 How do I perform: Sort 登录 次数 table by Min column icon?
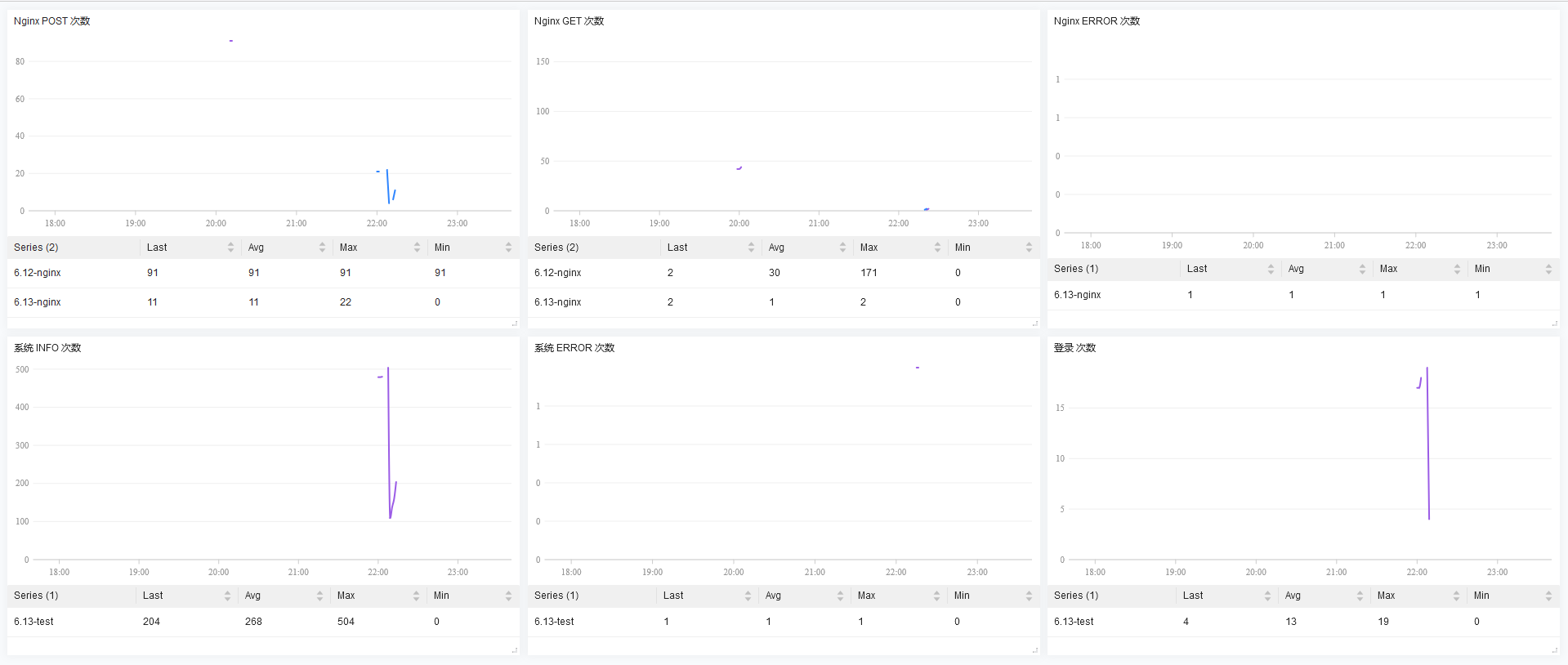coord(1548,596)
